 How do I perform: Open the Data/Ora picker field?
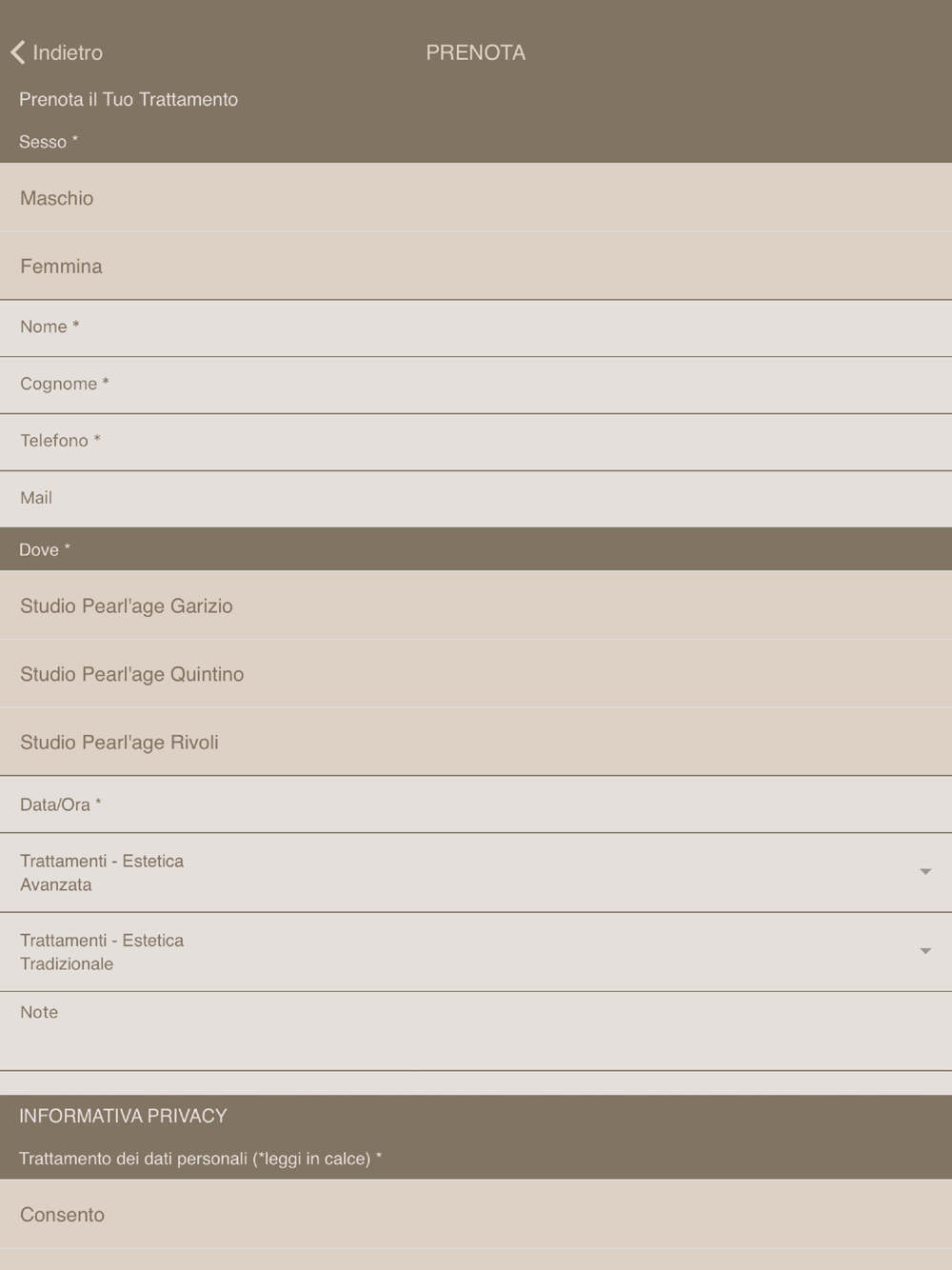(x=476, y=804)
